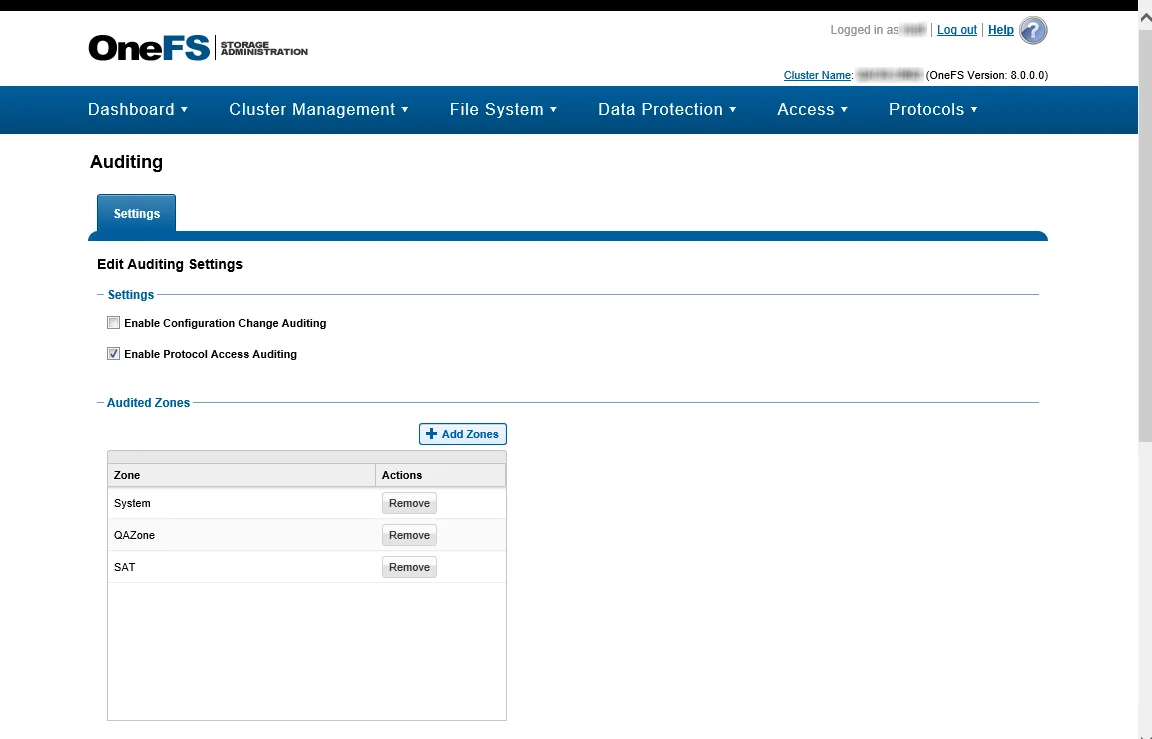This screenshot has width=1152, height=739.
Task: Remove the SAT zone
Action: point(409,567)
